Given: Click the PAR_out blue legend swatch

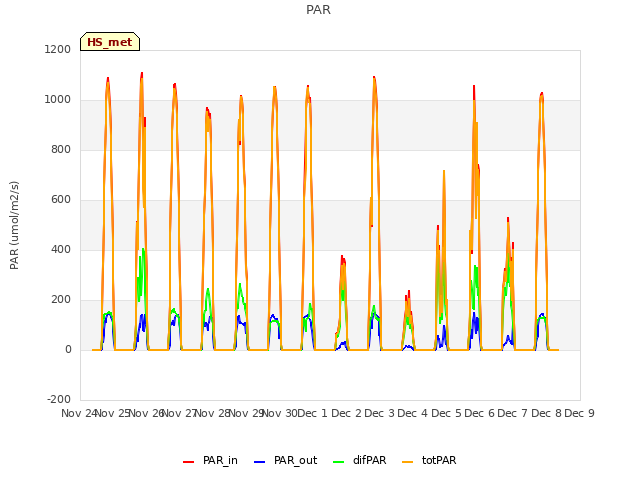Looking at the screenshot, I should 260,462.
